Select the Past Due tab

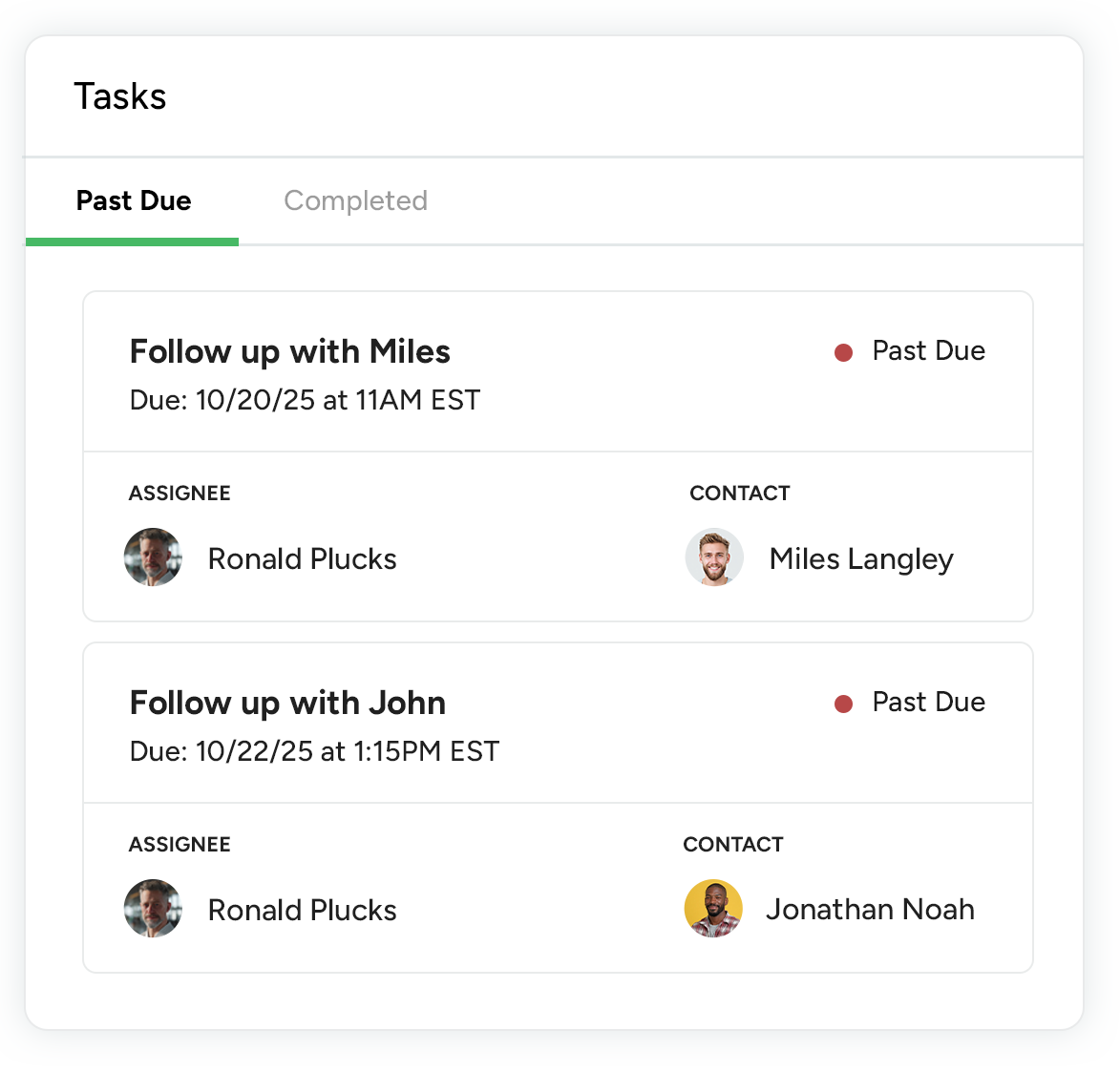pyautogui.click(x=134, y=201)
